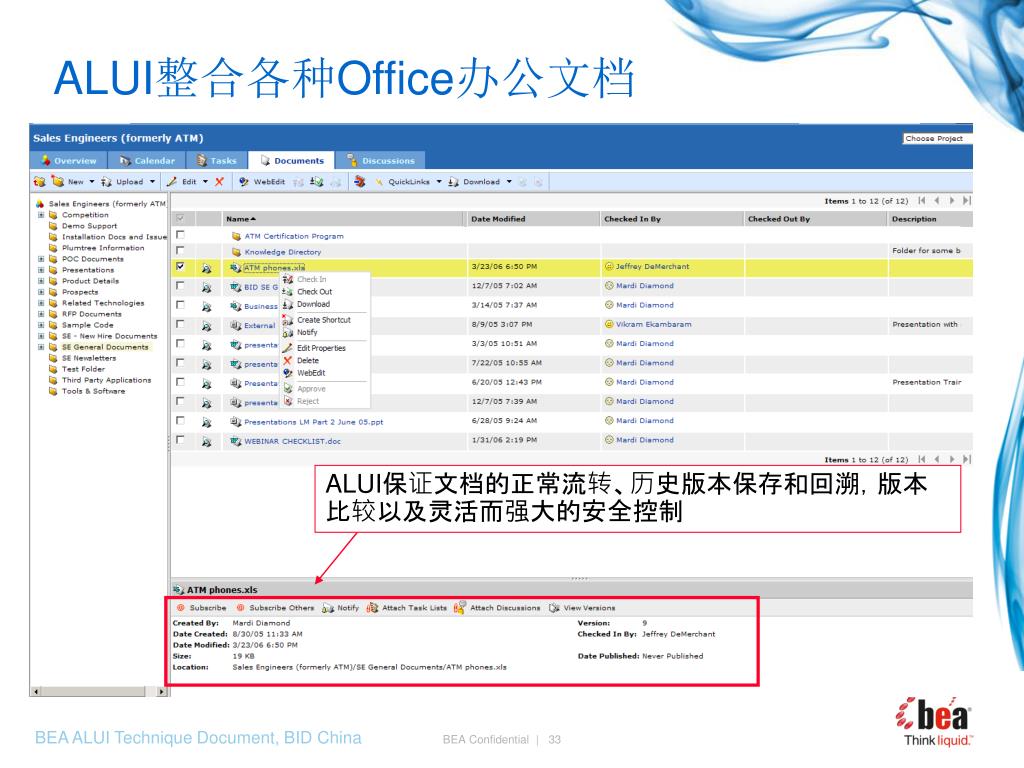
Task: Click the Sales Engineers root tree icon
Action: coord(40,204)
